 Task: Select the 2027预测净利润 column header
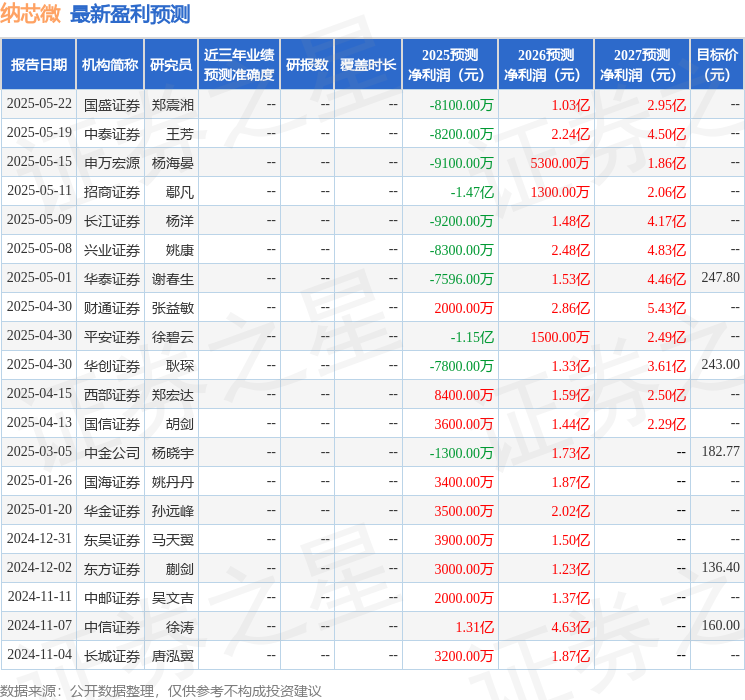pos(642,65)
